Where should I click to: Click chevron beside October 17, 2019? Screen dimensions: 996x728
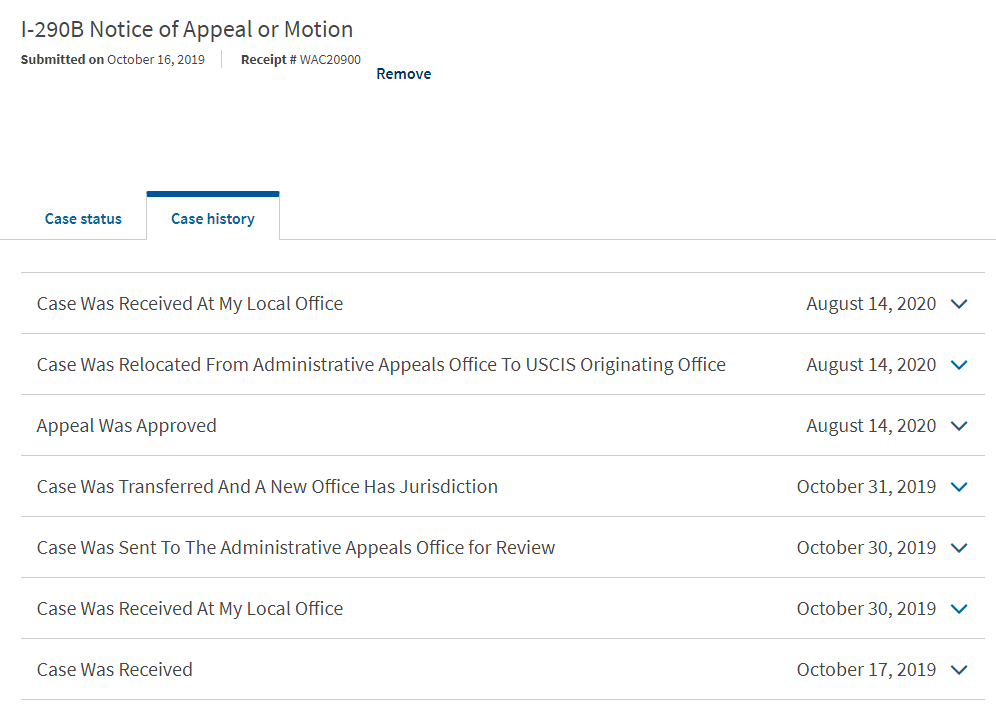pyautogui.click(x=959, y=670)
